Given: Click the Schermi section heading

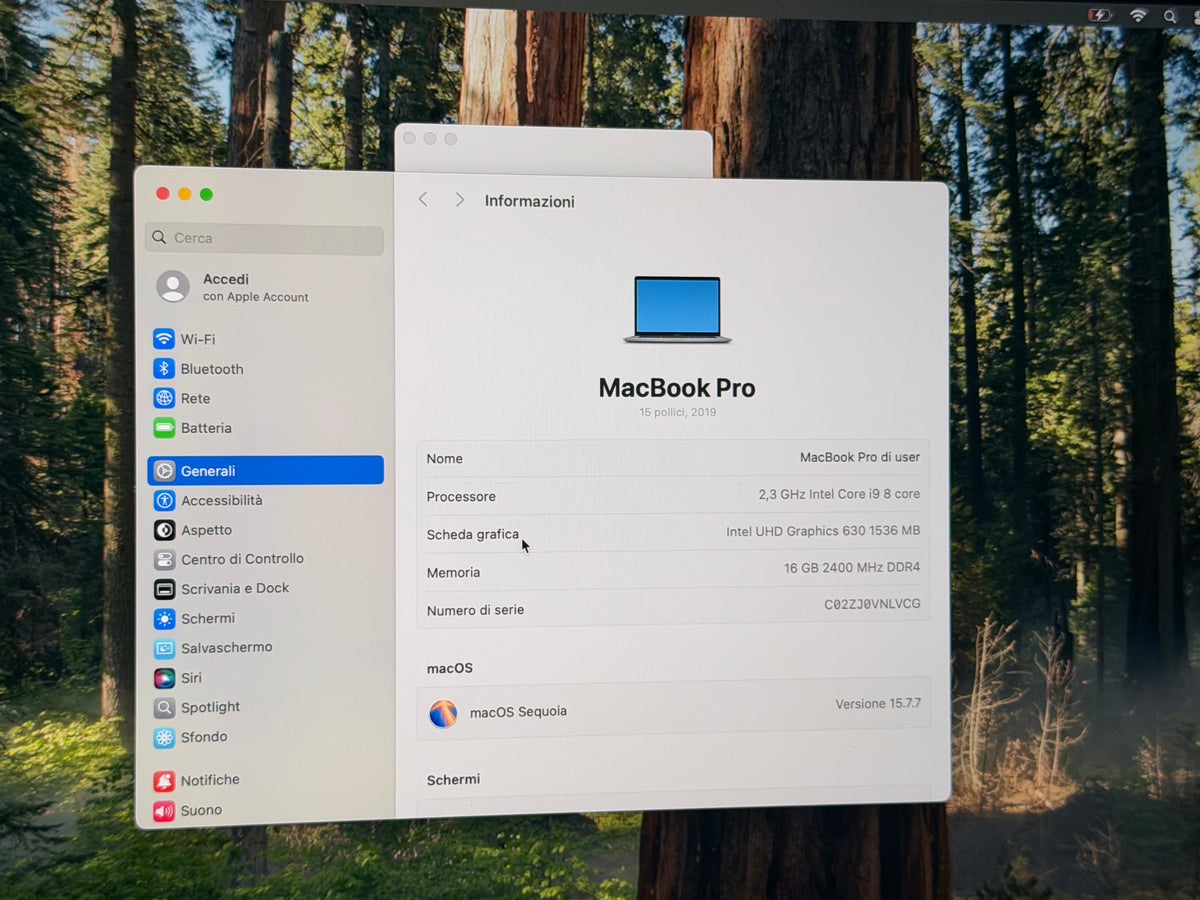Looking at the screenshot, I should (453, 780).
